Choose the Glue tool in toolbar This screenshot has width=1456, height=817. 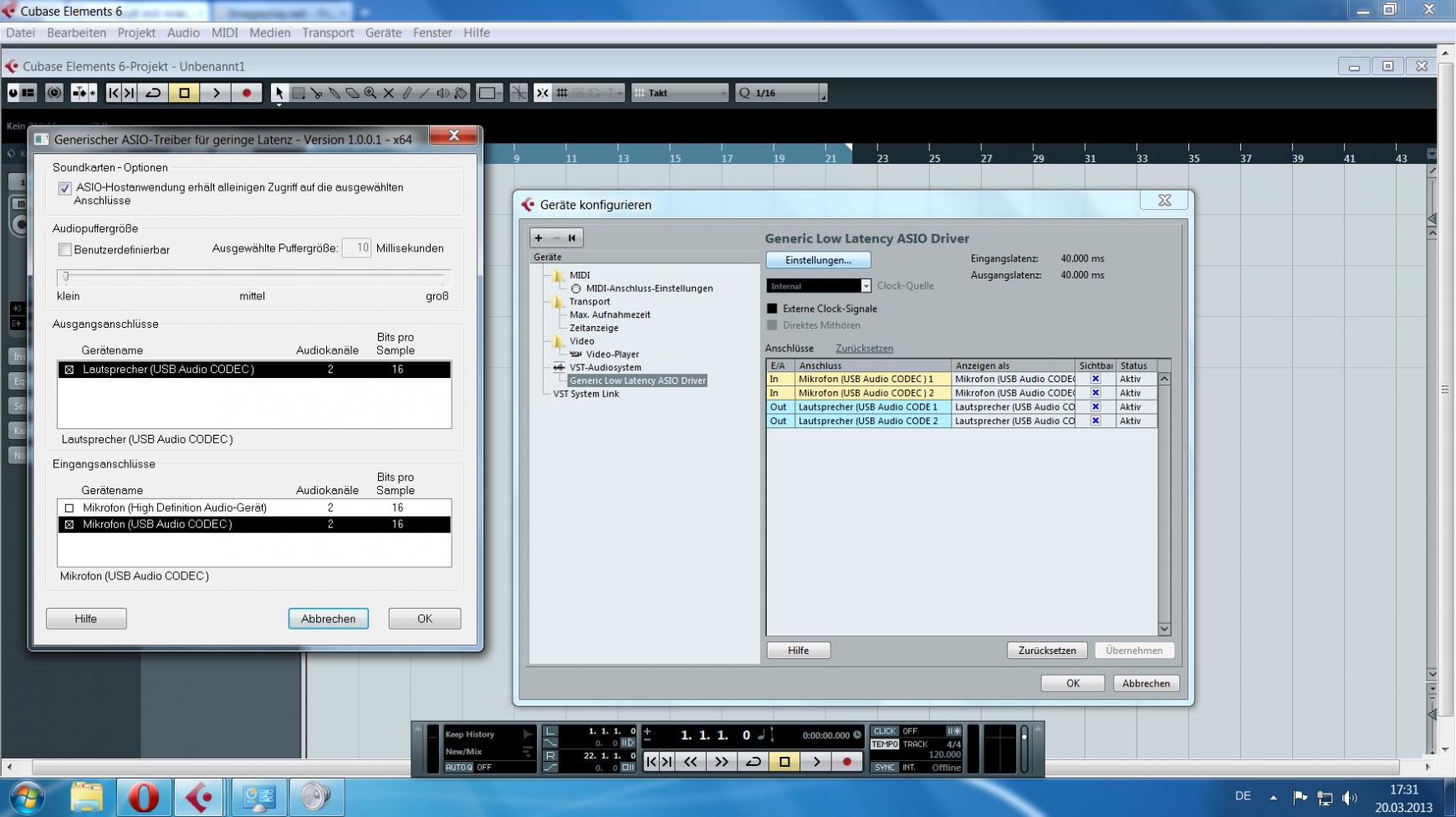(x=335, y=93)
